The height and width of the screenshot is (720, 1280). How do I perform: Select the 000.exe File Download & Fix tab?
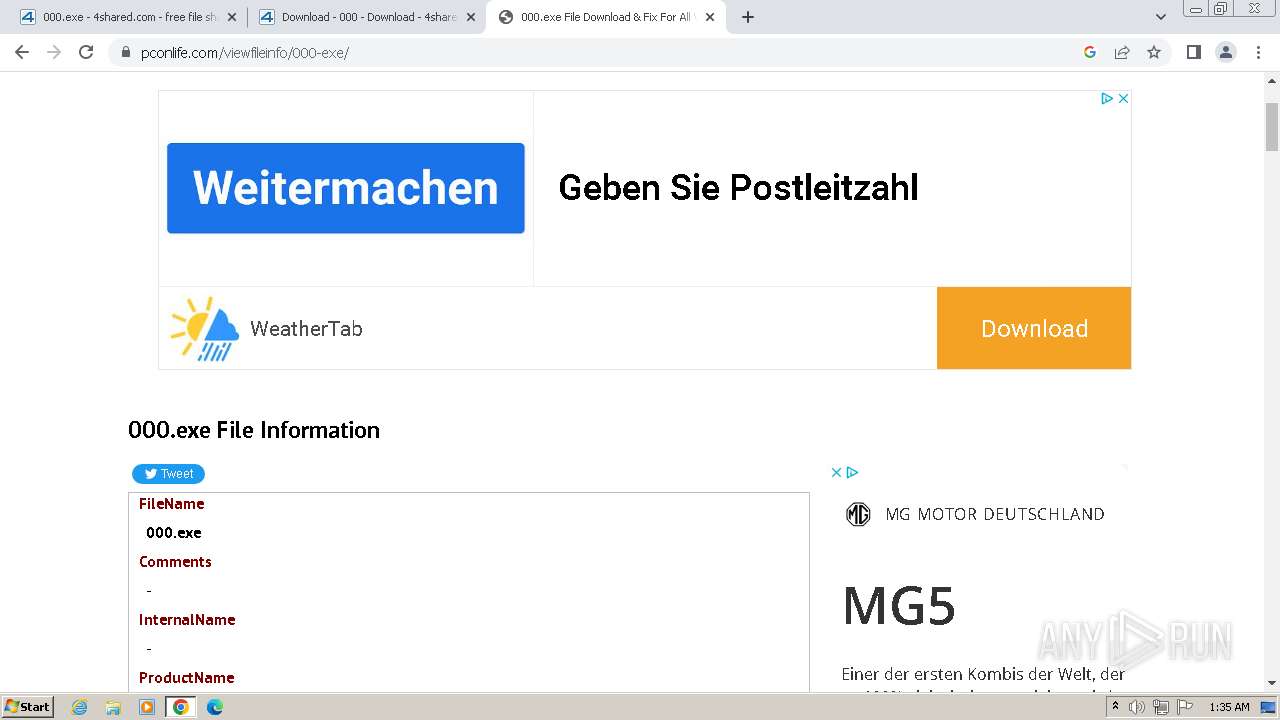[x=606, y=17]
